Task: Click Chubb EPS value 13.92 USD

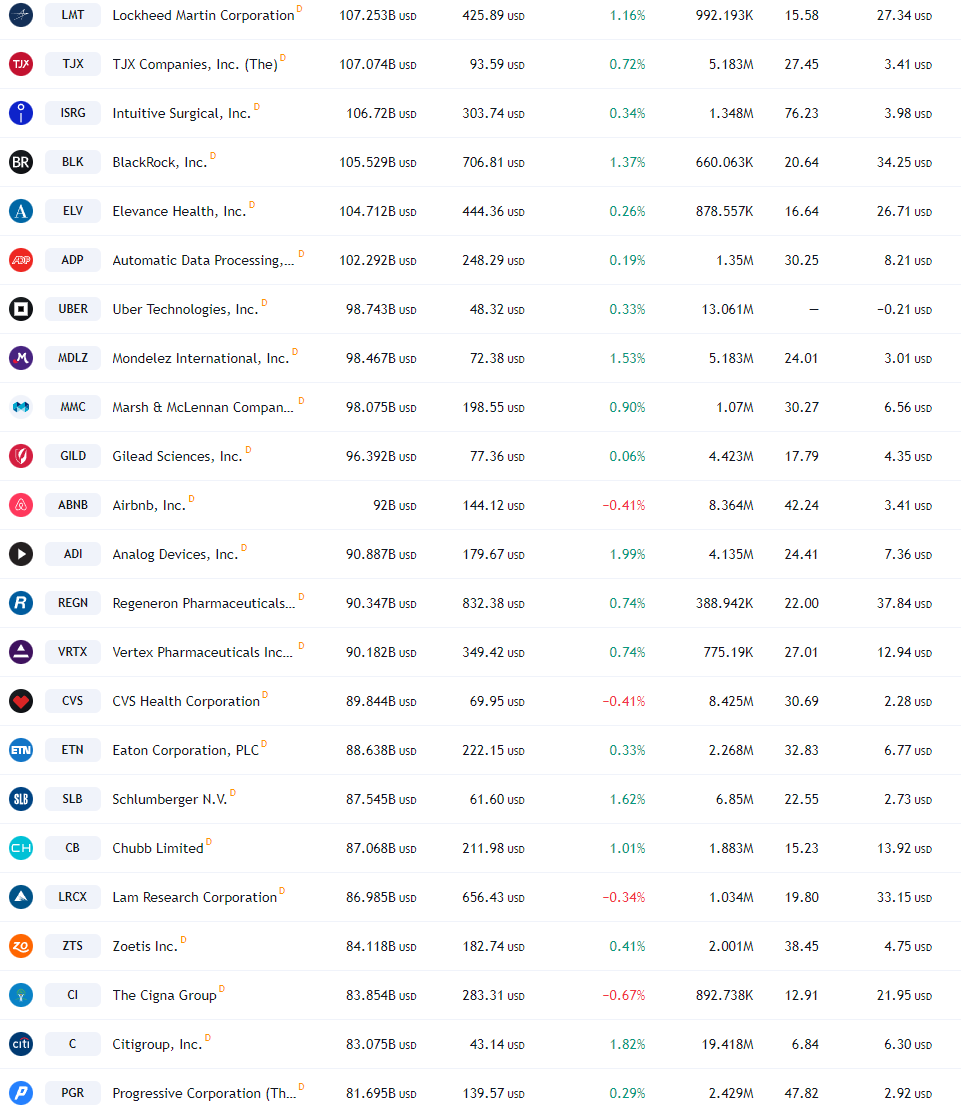Action: coord(904,849)
